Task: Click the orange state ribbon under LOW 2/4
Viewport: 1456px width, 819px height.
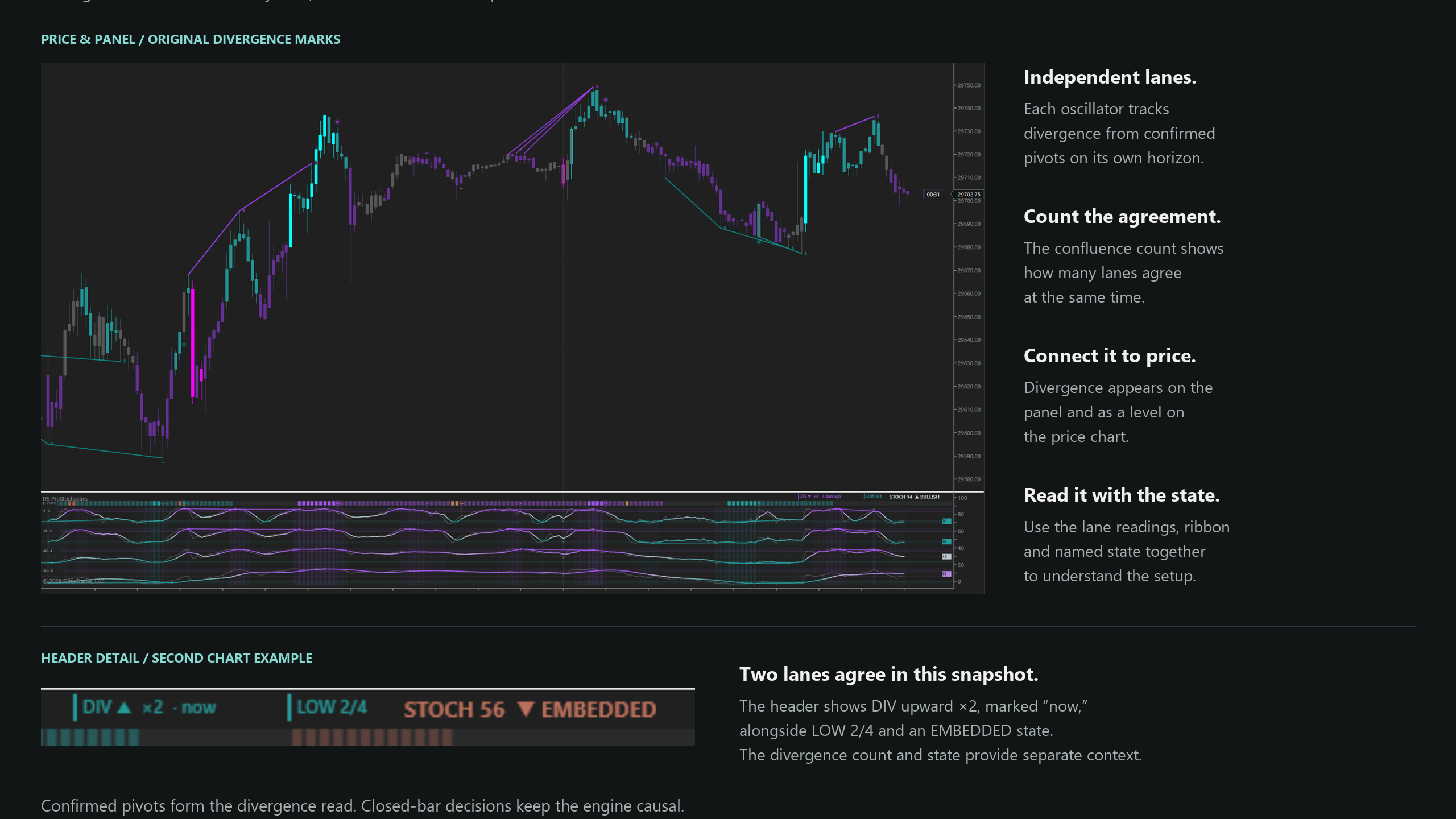Action: pos(373,737)
